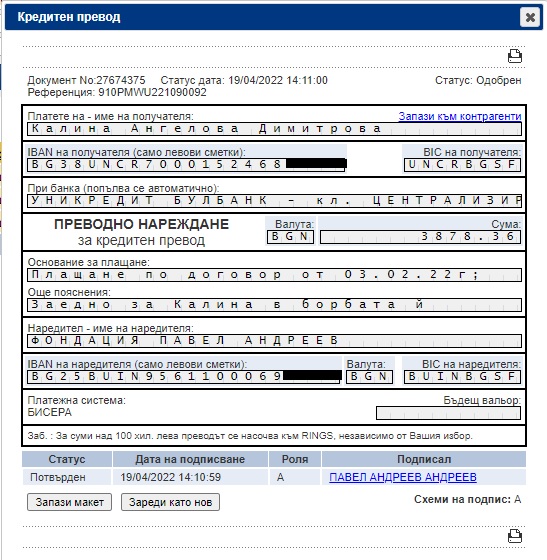
Task: Click the Дата на подписване column header
Action: point(190,459)
